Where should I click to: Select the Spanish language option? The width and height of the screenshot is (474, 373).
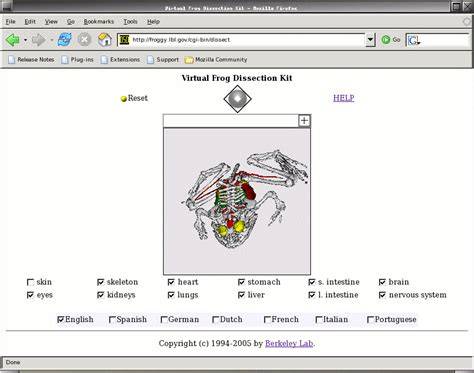[112, 320]
